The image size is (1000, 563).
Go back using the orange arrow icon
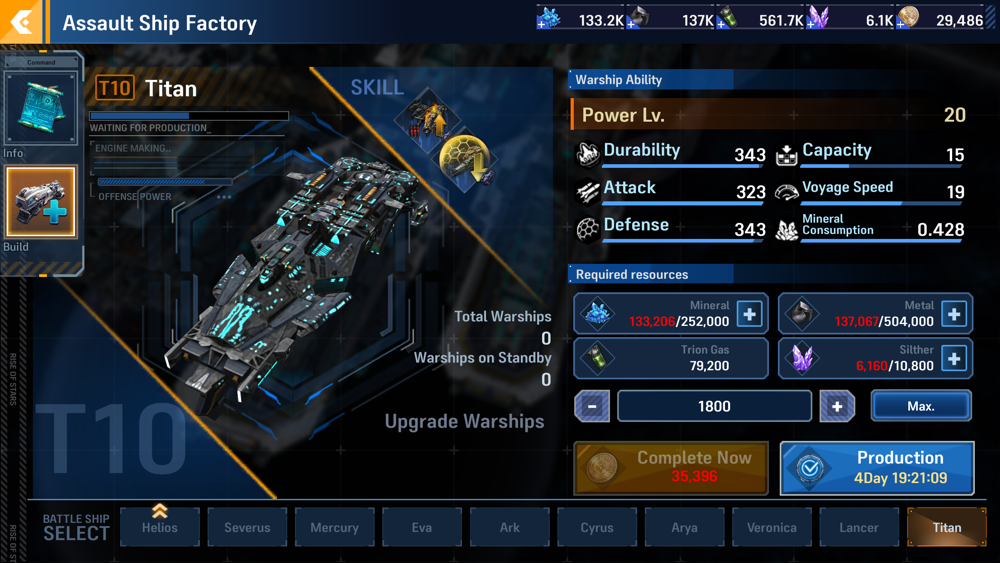tap(21, 22)
